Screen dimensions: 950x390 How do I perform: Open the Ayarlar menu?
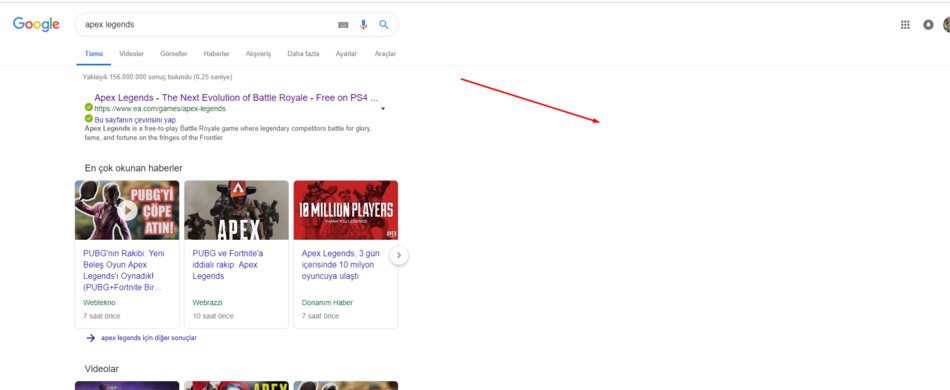click(347, 54)
